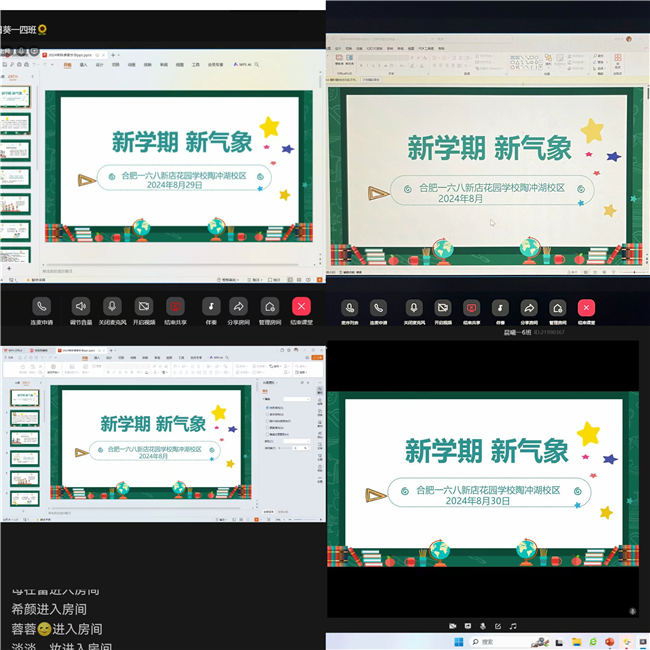This screenshot has height=650, width=650.
Task: Open 会员专享 tab in top-left WPS window
Action: (216, 65)
